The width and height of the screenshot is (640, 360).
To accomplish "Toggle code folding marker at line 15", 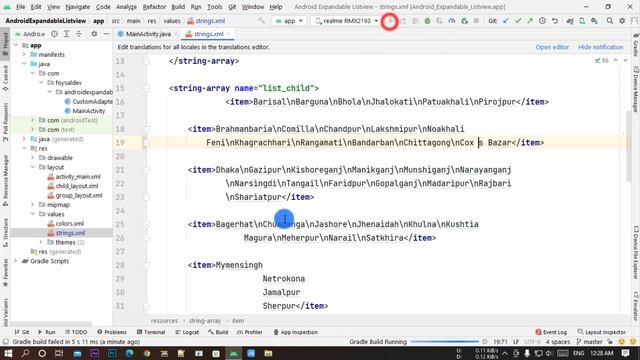I will [146, 88].
